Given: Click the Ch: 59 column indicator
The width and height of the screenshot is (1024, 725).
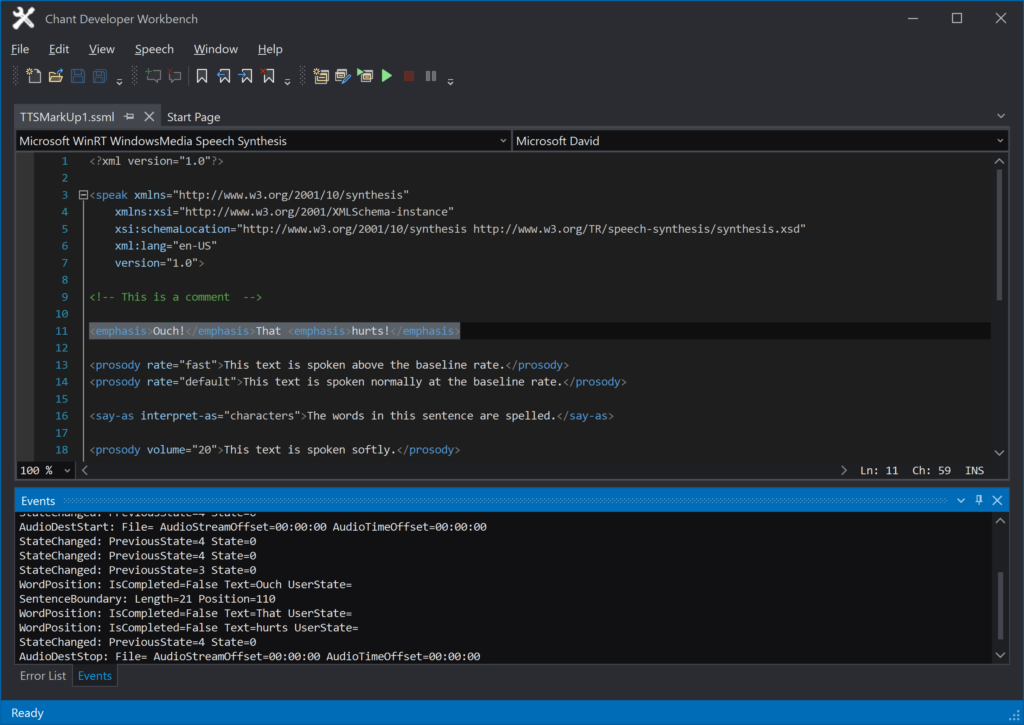Looking at the screenshot, I should tap(931, 470).
